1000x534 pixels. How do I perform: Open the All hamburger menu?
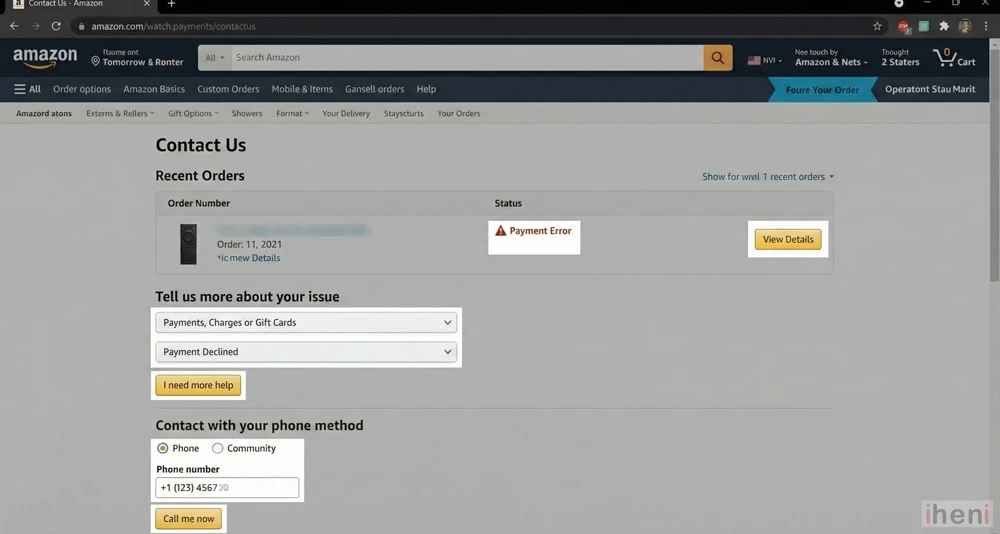pos(27,89)
